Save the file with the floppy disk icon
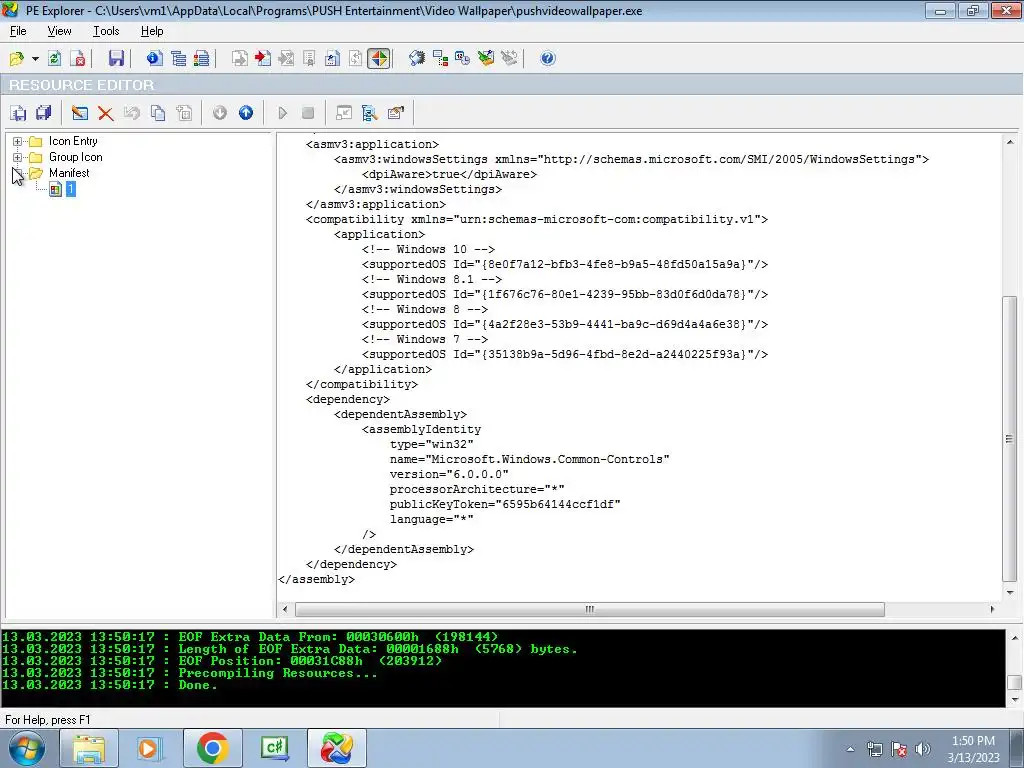The height and width of the screenshot is (768, 1024). pyautogui.click(x=116, y=59)
